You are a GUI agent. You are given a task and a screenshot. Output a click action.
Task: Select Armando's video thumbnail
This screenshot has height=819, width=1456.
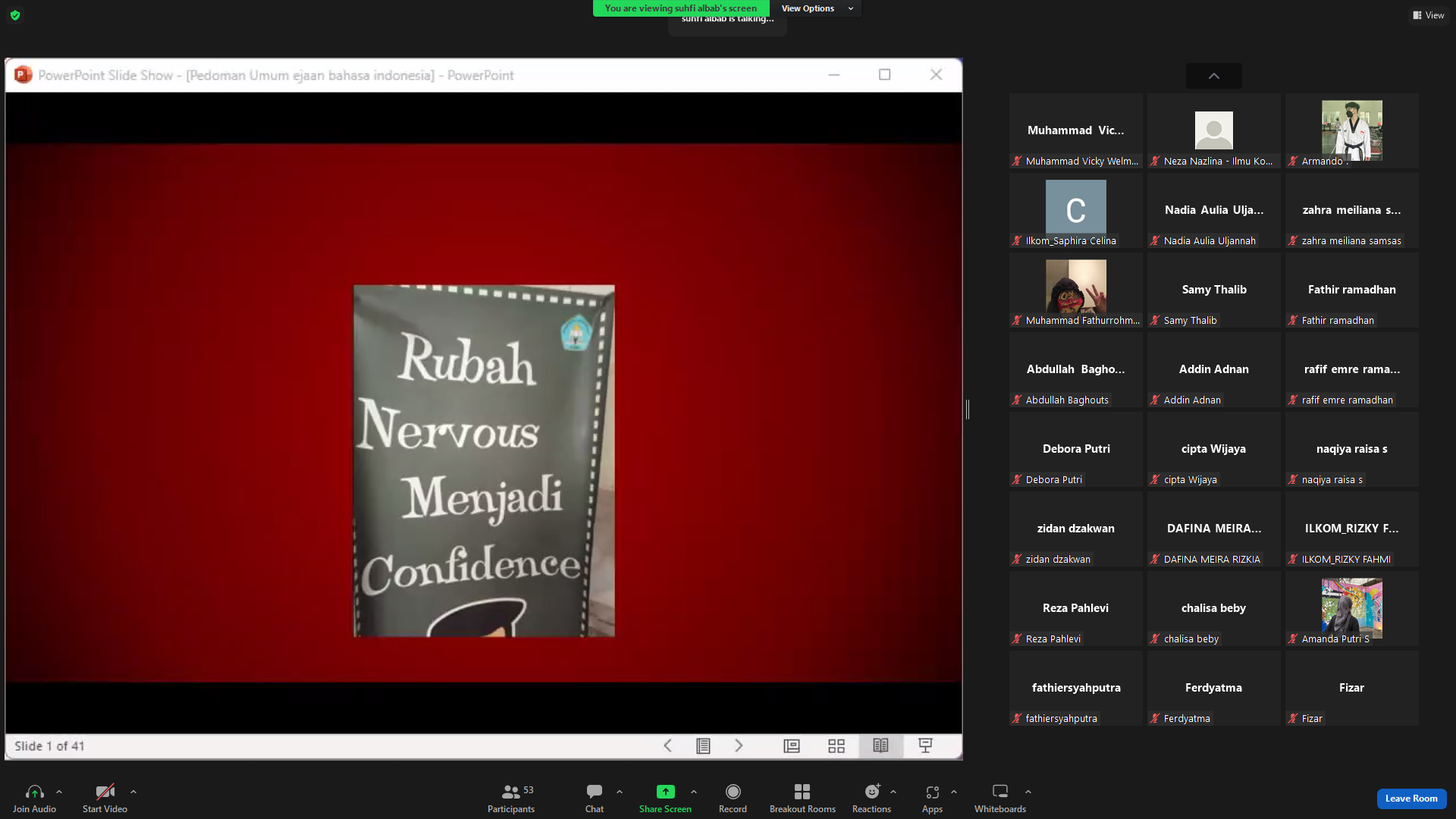1351,130
